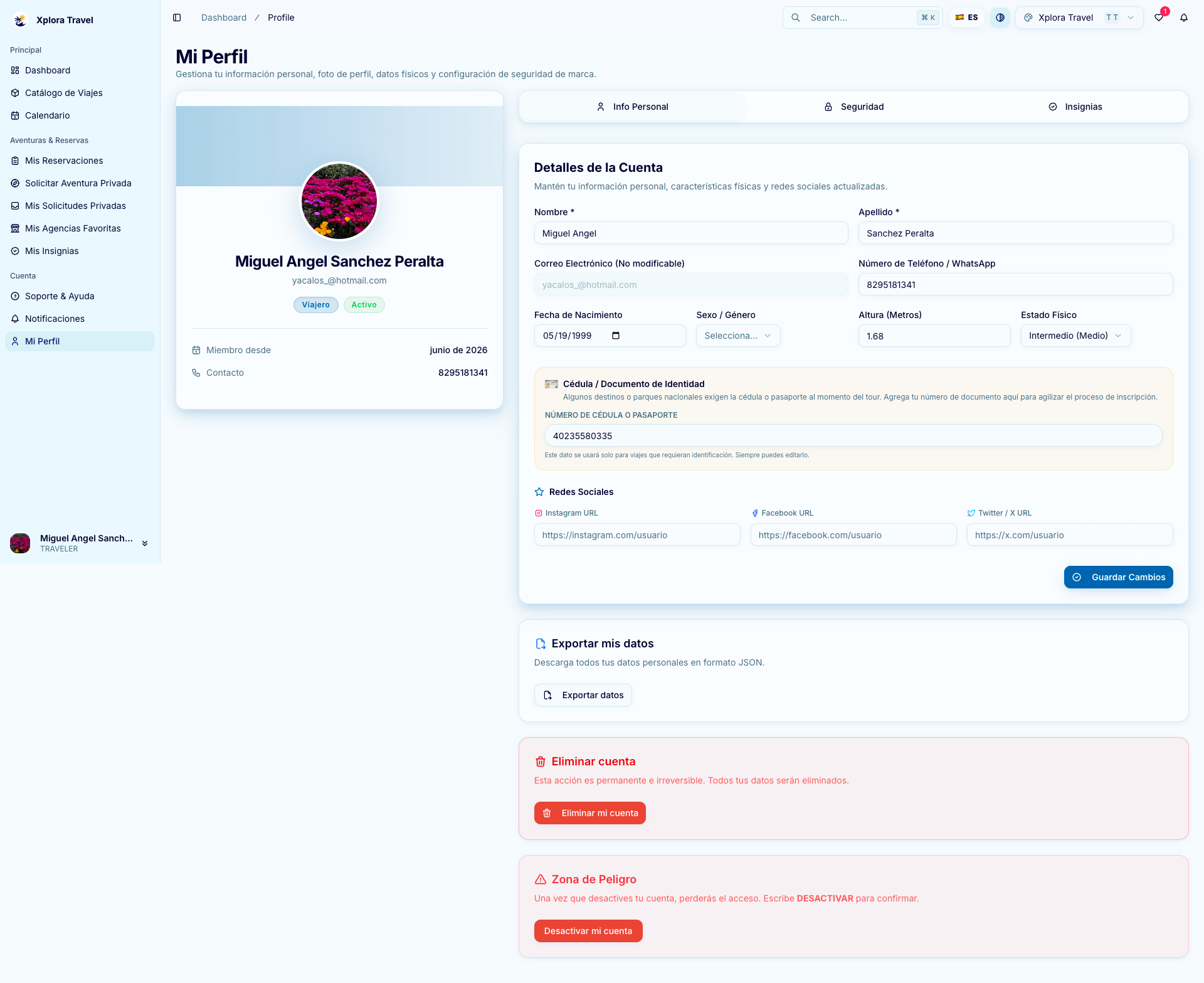Switch to the Seguridad tab

click(x=853, y=107)
